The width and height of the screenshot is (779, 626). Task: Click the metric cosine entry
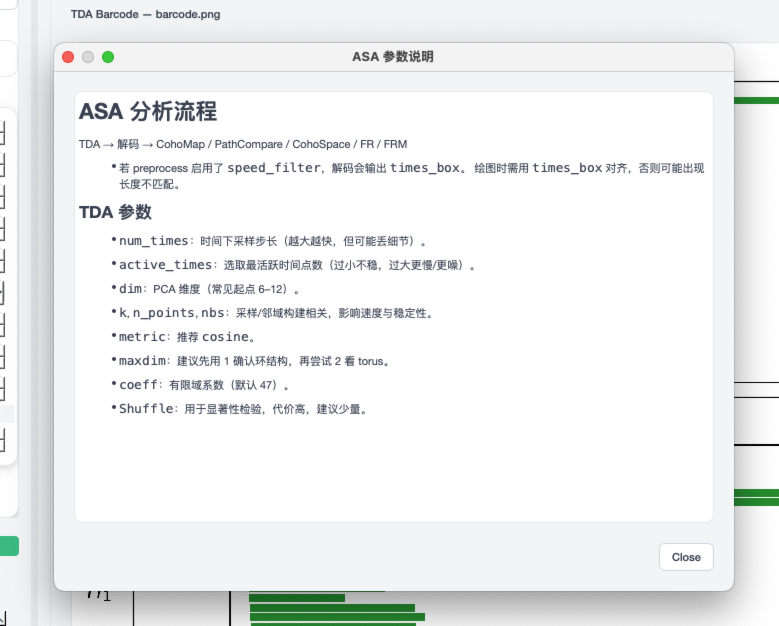(x=142, y=337)
